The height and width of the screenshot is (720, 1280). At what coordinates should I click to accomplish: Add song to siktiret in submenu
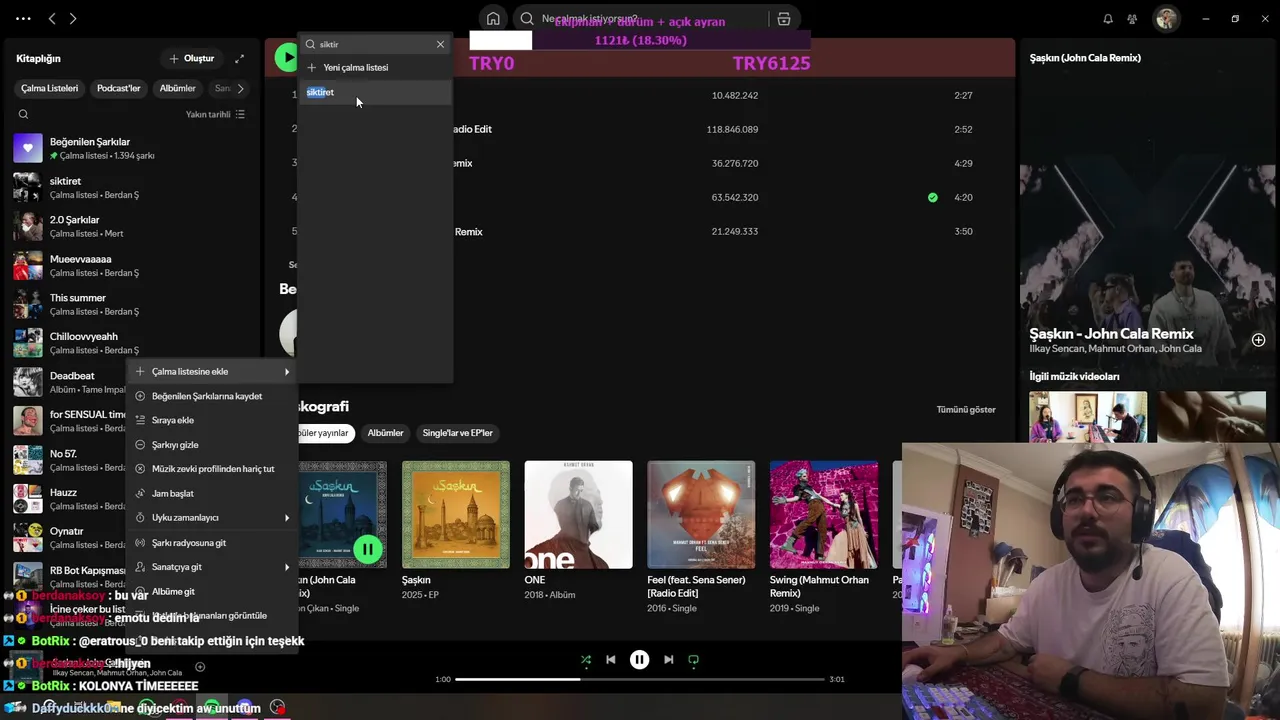(375, 92)
